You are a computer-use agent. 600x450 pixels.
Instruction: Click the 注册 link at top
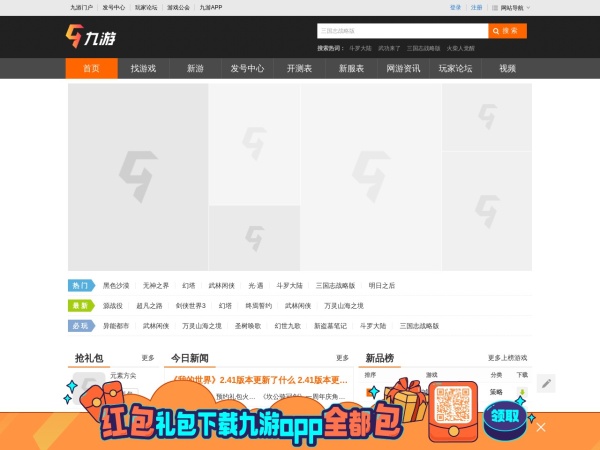coord(476,7)
